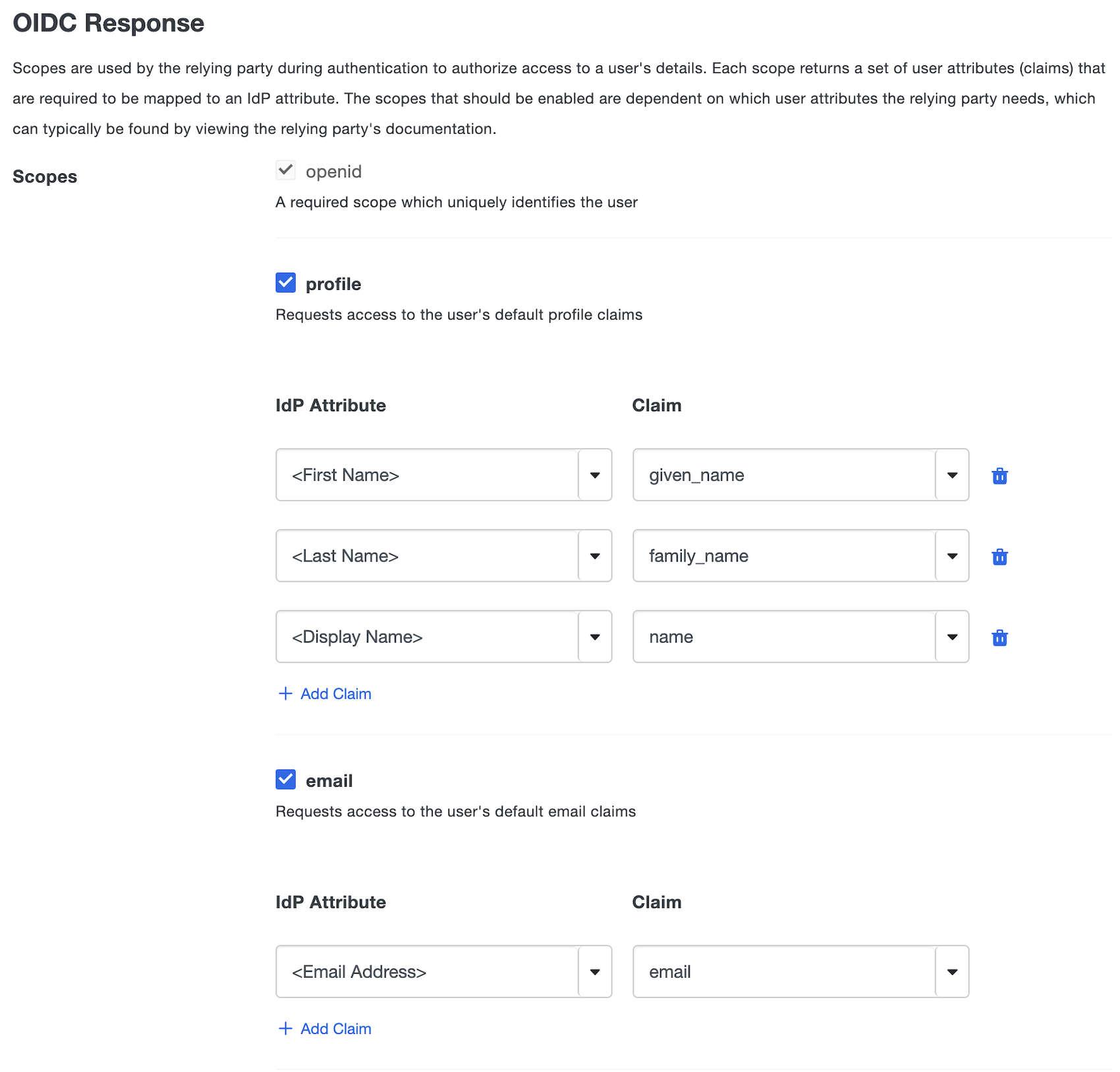Image resolution: width=1120 pixels, height=1072 pixels.
Task: Expand the <Display Name> attribute dropdown
Action: [595, 636]
